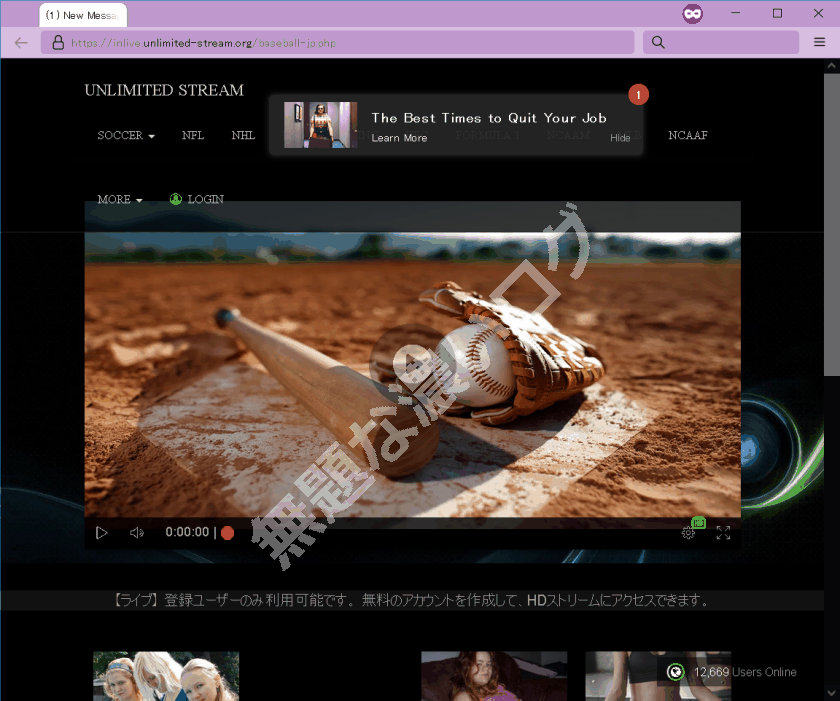840x701 pixels.
Task: Open the NFL menu item
Action: (x=193, y=135)
